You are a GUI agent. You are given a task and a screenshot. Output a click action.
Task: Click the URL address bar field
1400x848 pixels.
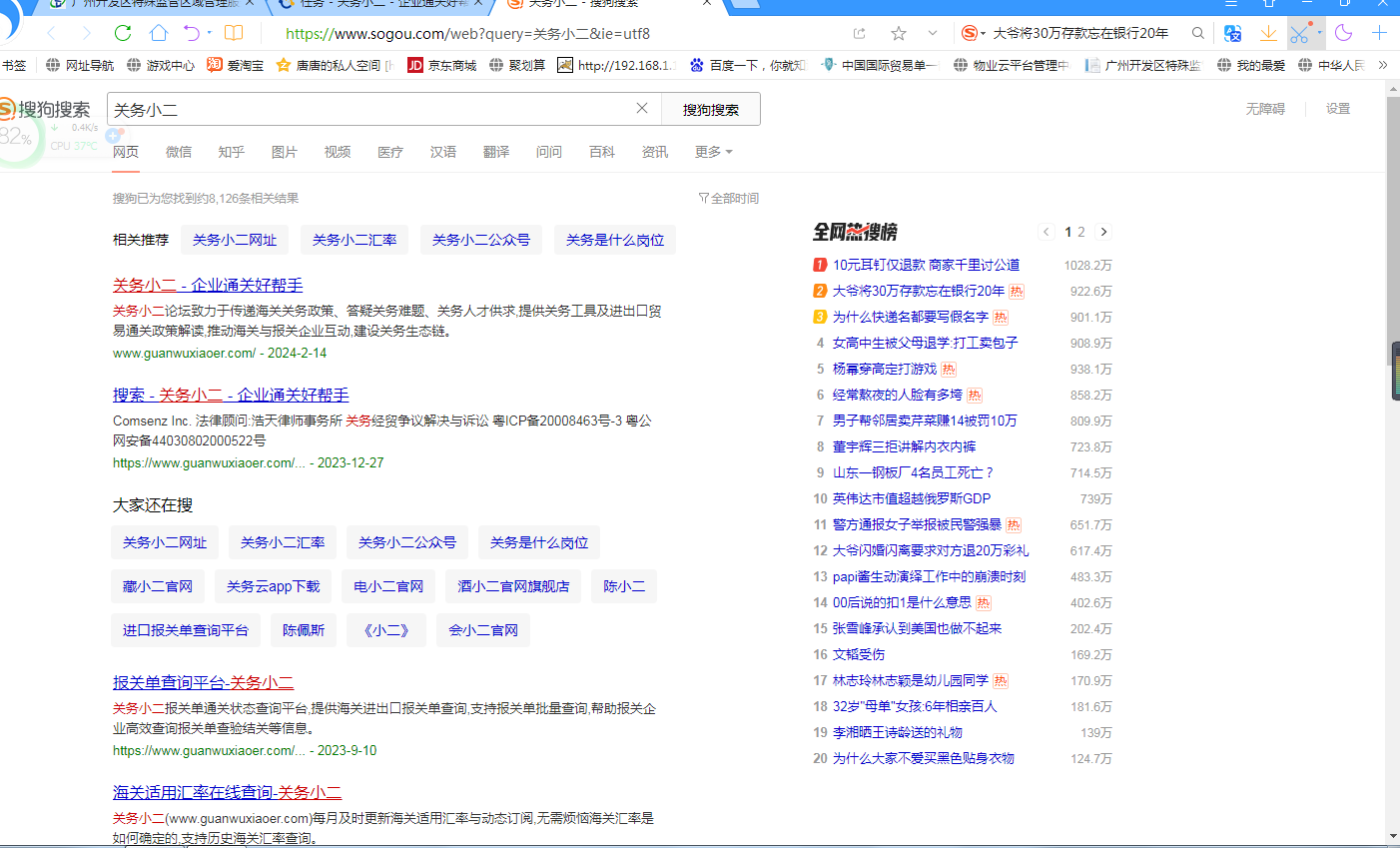[x=559, y=33]
